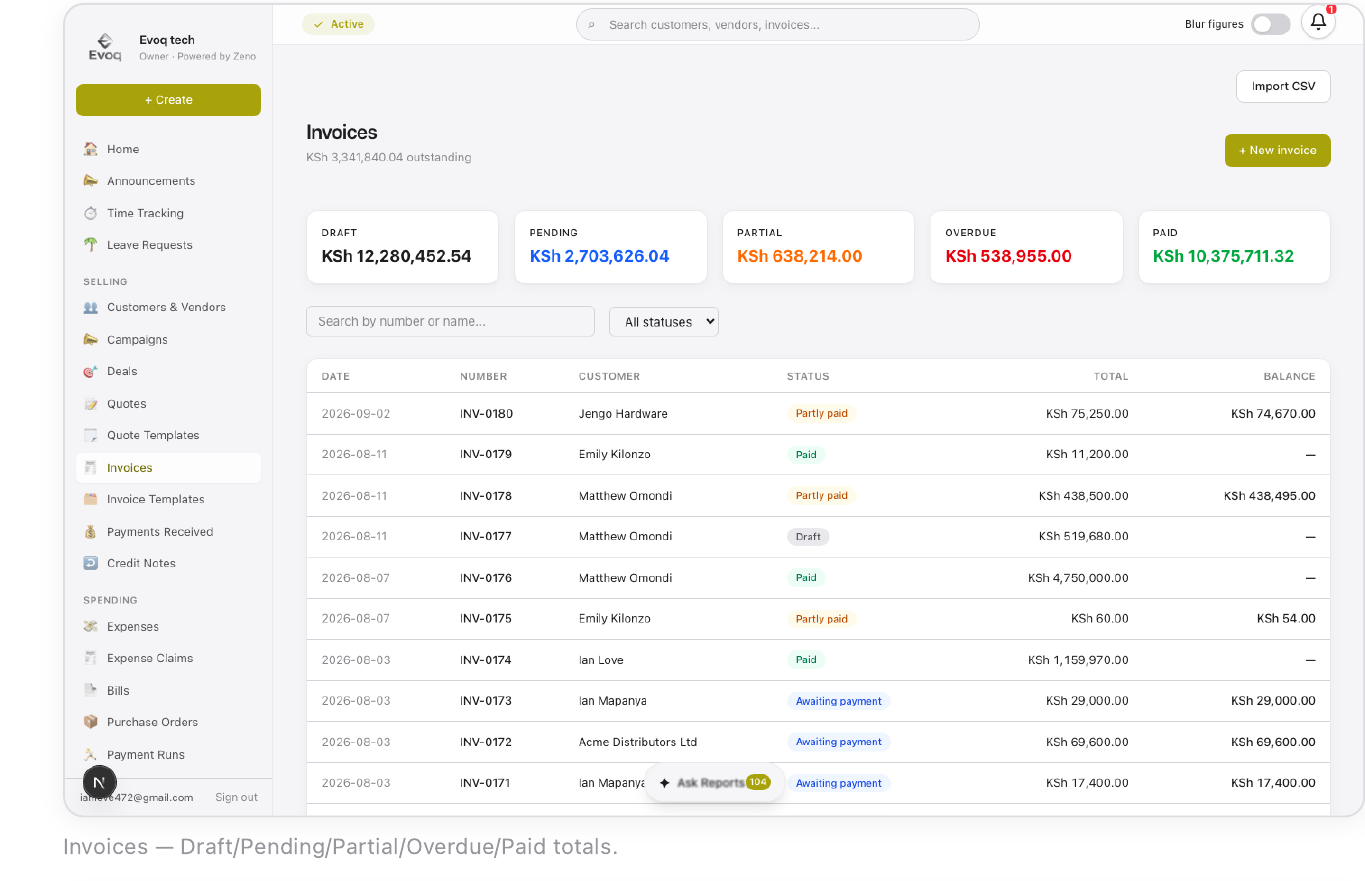Image resolution: width=1365 pixels, height=881 pixels.
Task: Open the Ask Reports assistant button
Action: (x=714, y=783)
